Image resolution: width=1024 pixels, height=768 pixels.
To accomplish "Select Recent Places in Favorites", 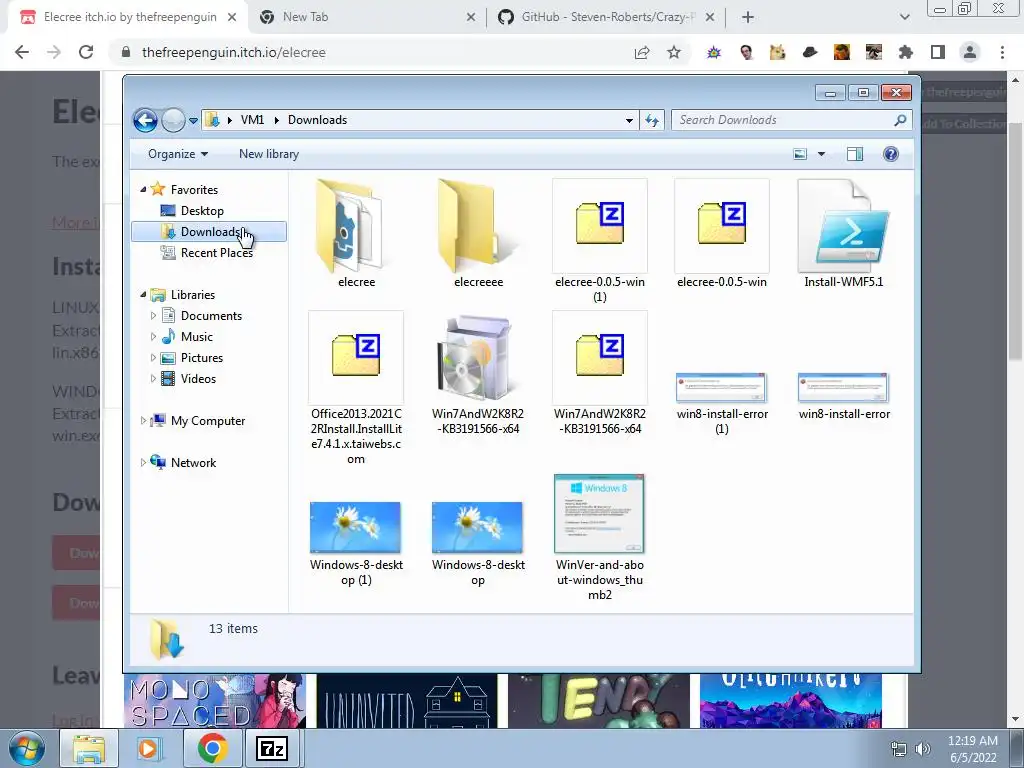I will tap(216, 253).
